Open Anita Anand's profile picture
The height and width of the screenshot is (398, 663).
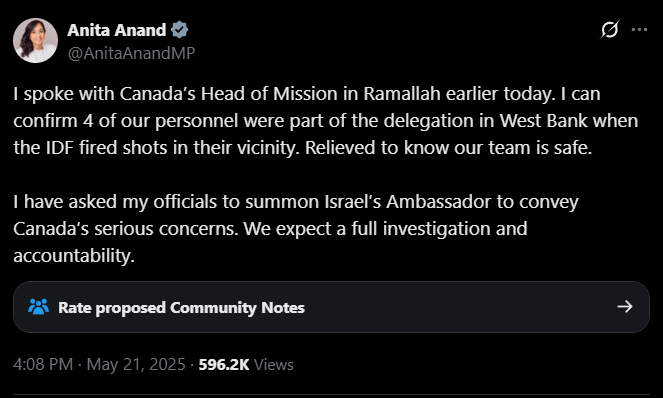tap(36, 41)
